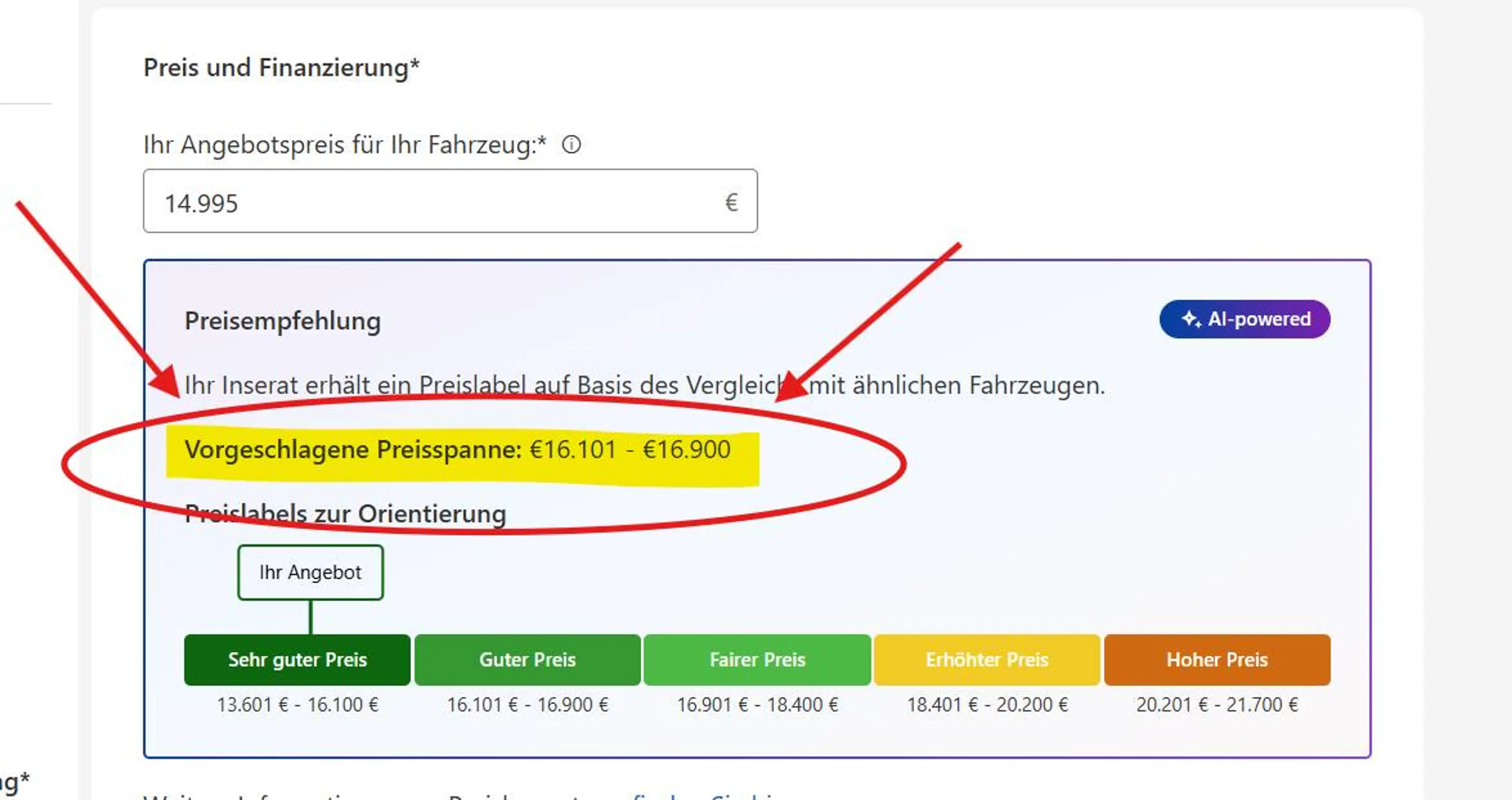Click the Euro symbol in the price field
This screenshot has width=1512, height=800.
click(x=731, y=202)
